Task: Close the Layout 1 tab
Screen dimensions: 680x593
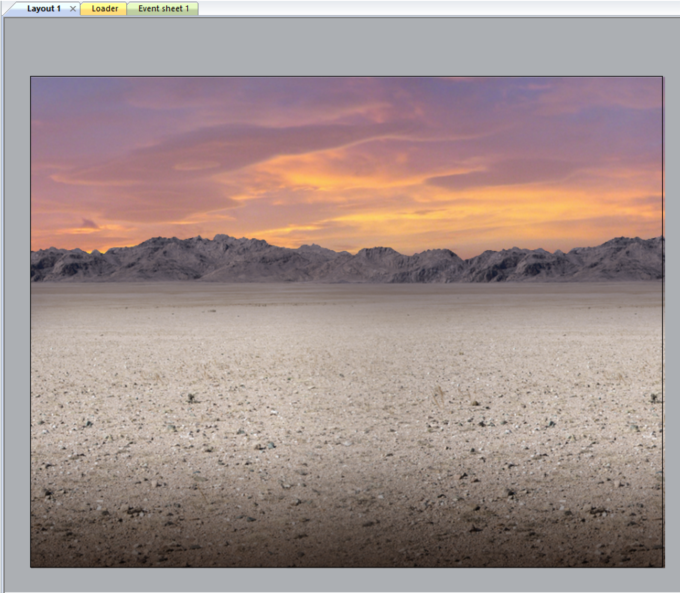Action: [73, 9]
